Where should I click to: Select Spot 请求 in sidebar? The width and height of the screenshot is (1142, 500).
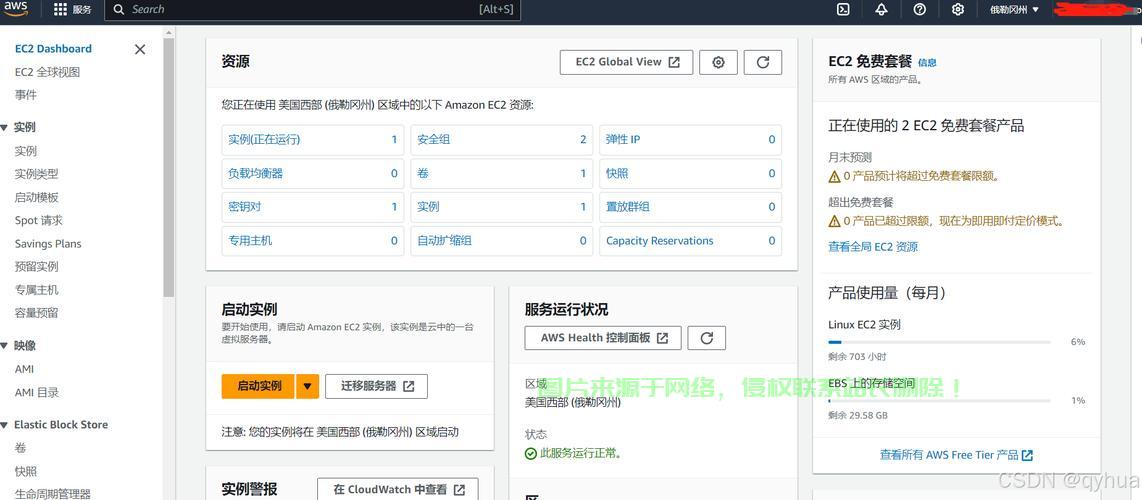tap(39, 220)
